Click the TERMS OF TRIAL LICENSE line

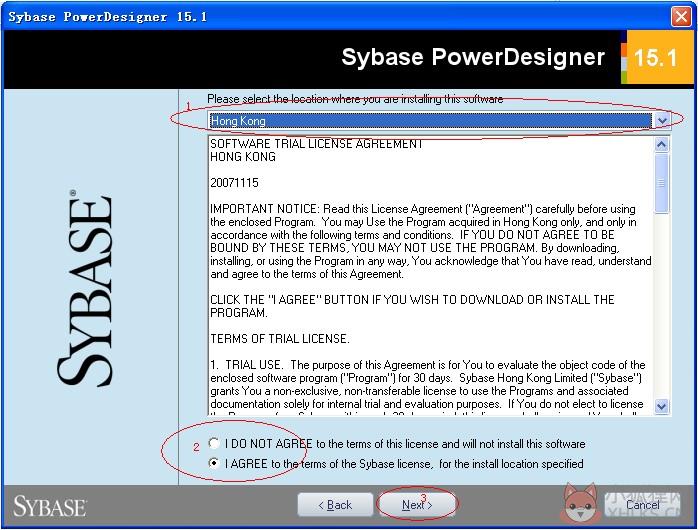point(280,339)
